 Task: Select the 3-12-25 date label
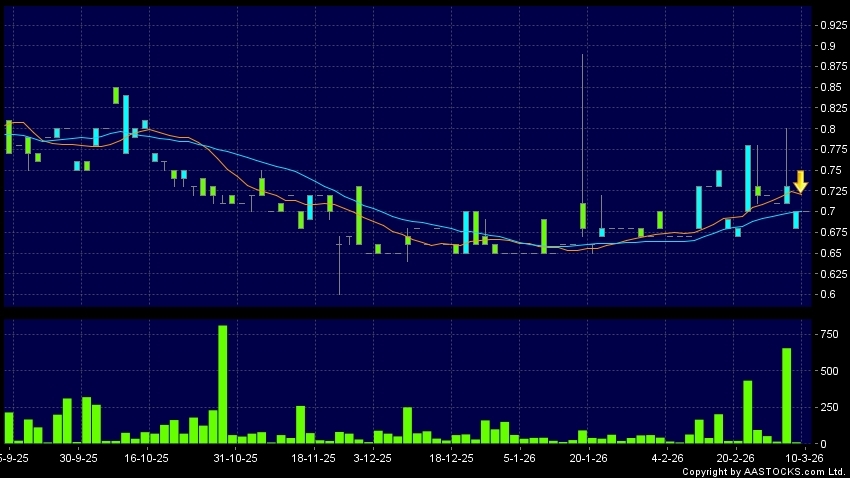[x=373, y=457]
